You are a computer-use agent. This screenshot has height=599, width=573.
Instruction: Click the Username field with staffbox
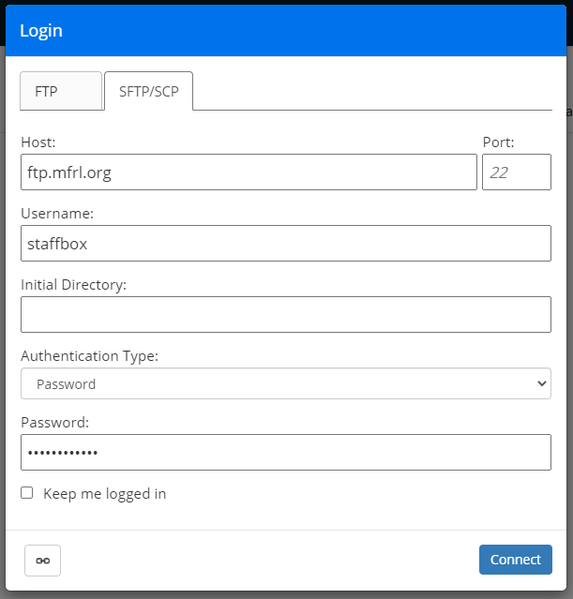[x=286, y=243]
